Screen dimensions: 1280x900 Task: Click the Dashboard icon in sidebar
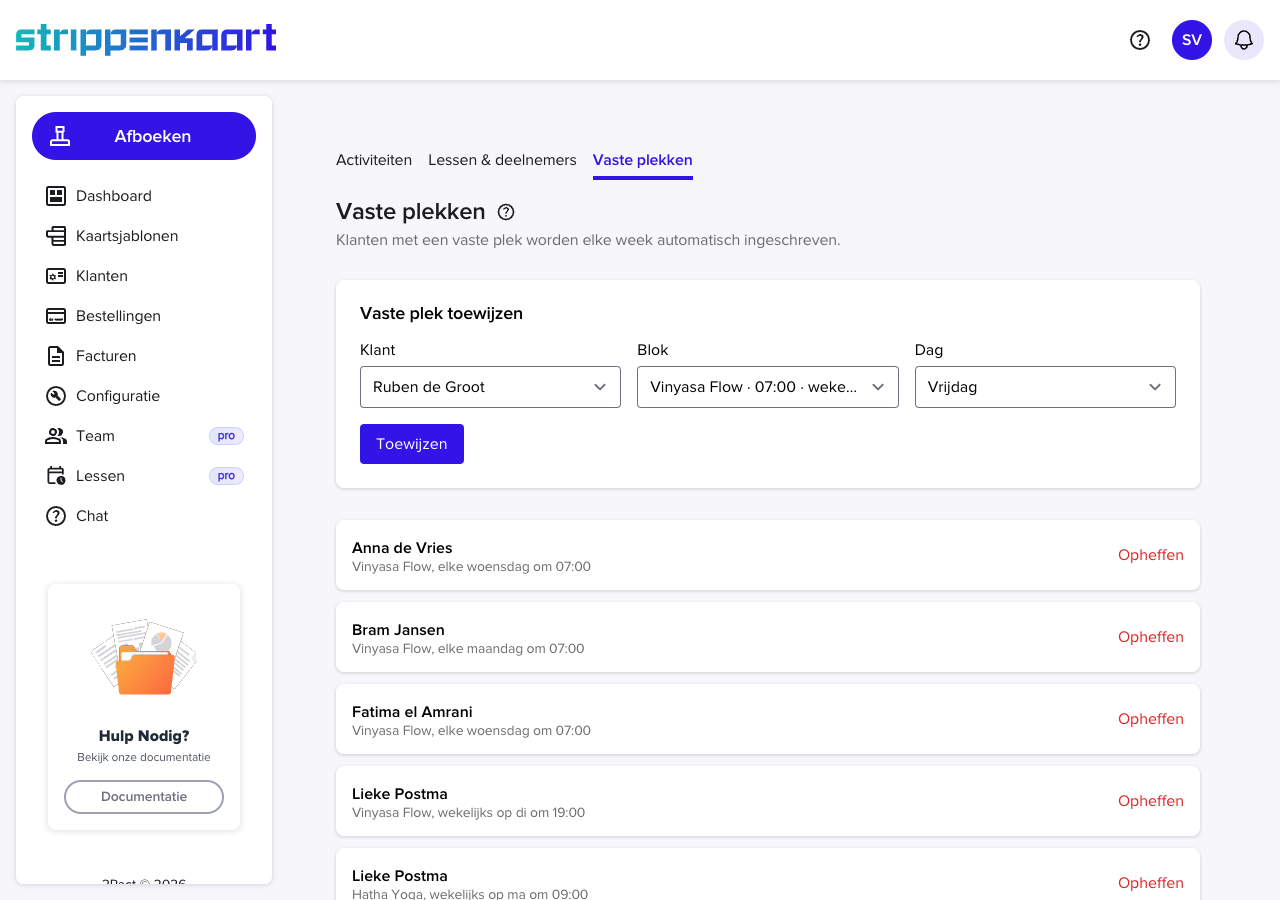[x=56, y=196]
